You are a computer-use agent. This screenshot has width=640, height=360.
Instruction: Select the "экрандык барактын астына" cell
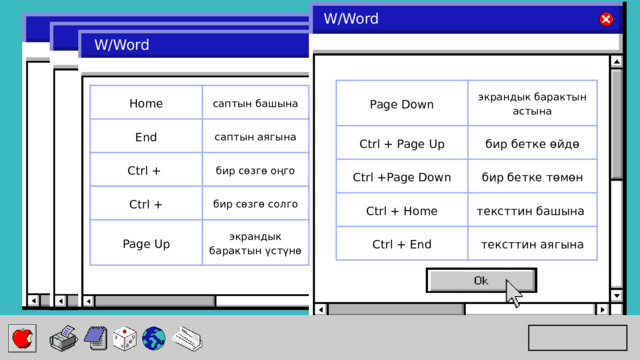click(532, 103)
